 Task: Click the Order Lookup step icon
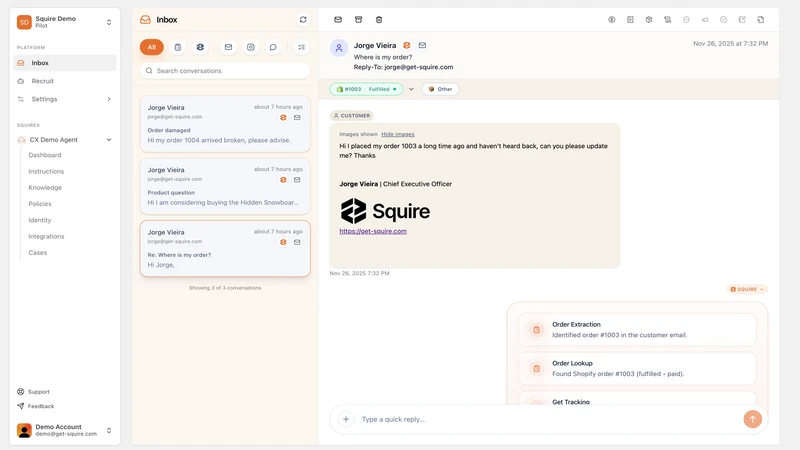click(536, 368)
